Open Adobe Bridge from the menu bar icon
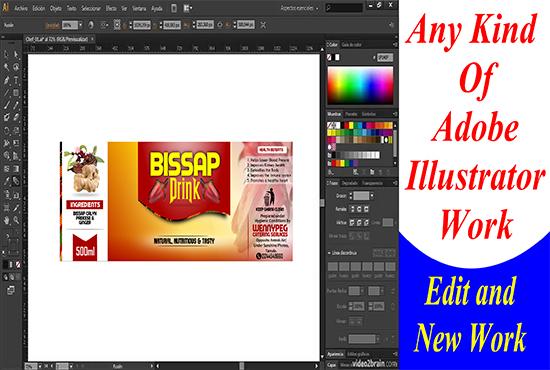Screen dimensions: 550x370 point(174,8)
